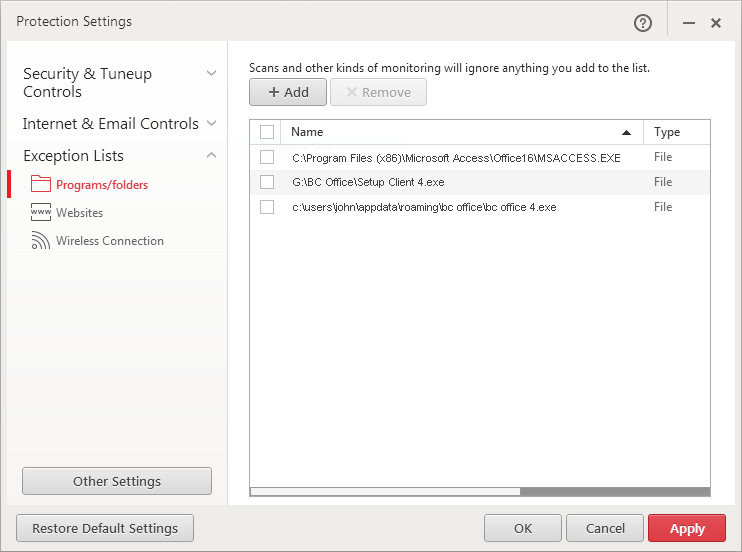This screenshot has height=552, width=742.
Task: Click the Name column sort arrow
Action: (x=627, y=132)
